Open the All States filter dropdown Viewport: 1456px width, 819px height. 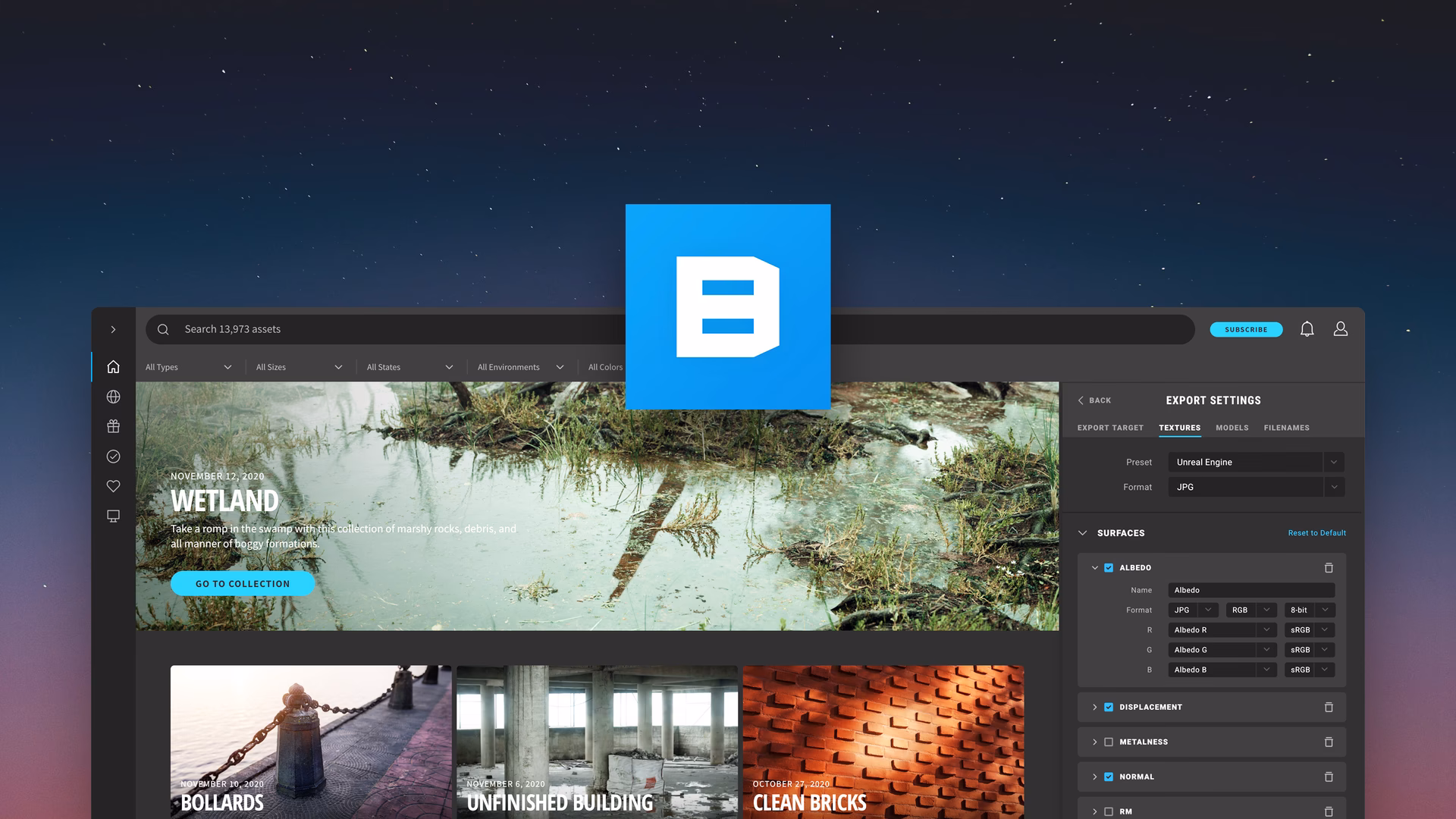(410, 367)
